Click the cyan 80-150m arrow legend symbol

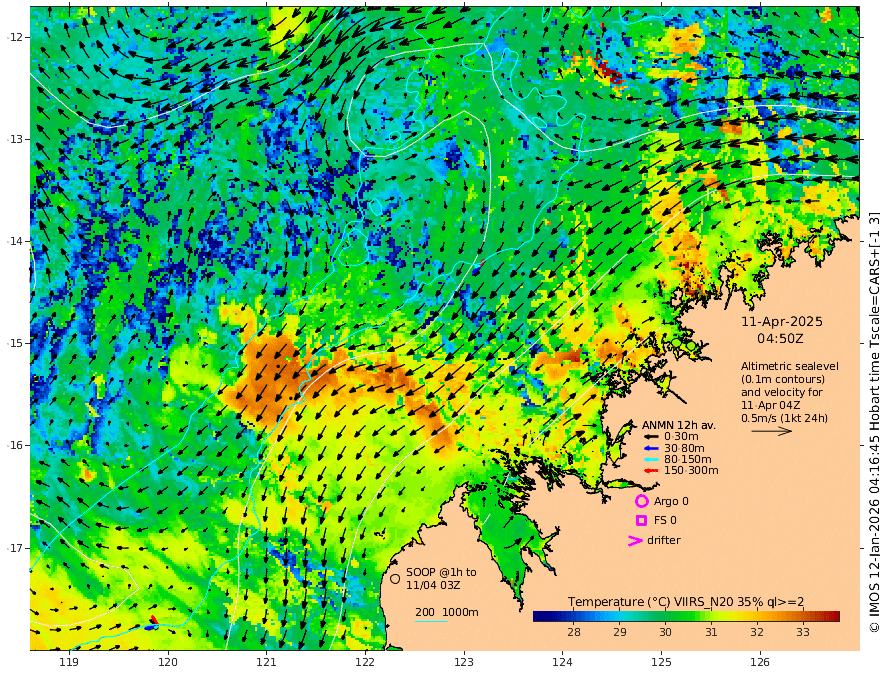(x=650, y=460)
